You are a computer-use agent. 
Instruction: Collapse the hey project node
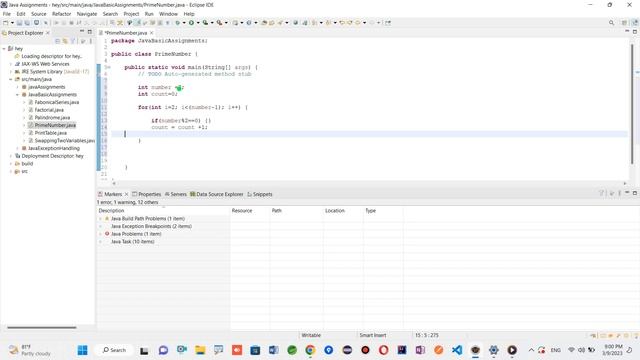coord(4,49)
